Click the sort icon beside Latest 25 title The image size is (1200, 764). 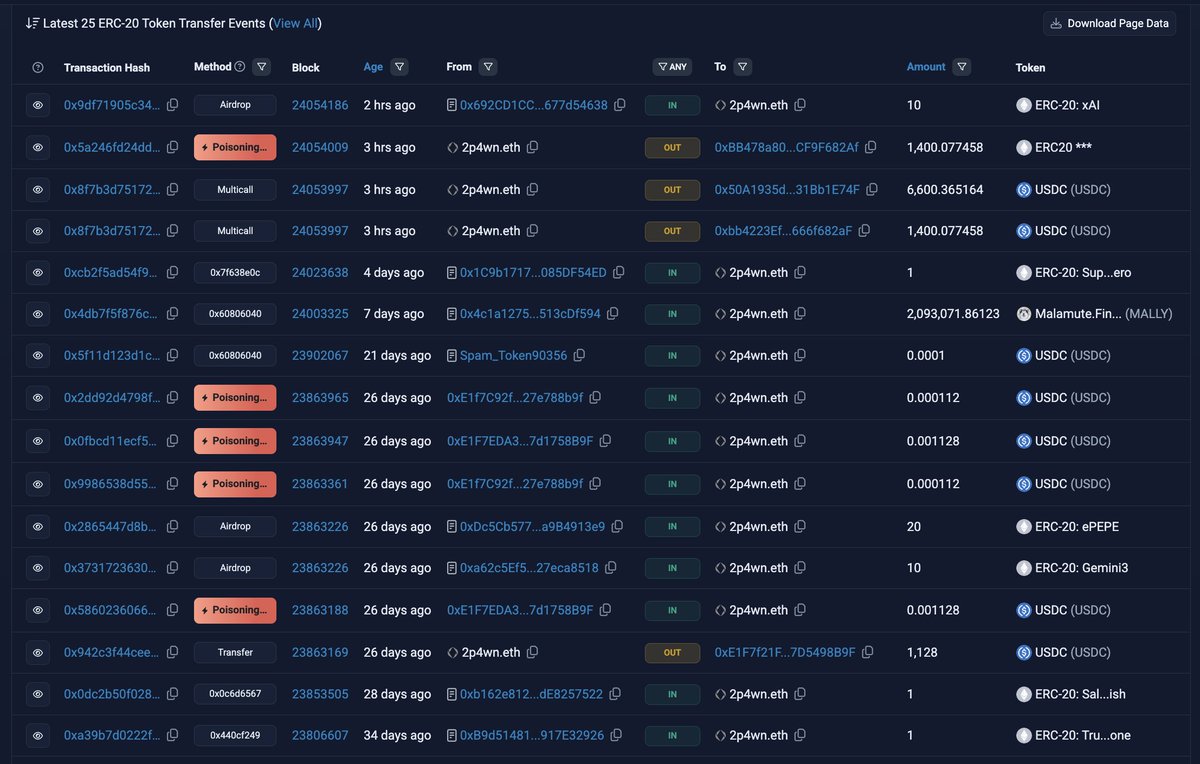coord(32,23)
